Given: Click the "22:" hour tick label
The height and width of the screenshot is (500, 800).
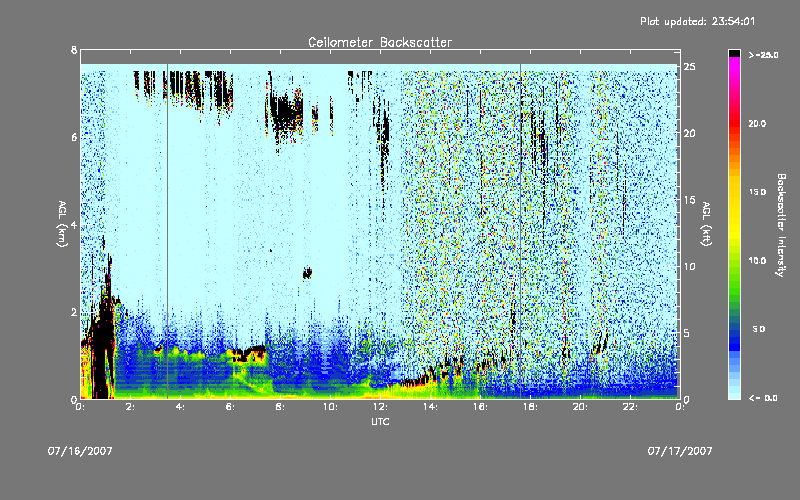Looking at the screenshot, I should (630, 407).
